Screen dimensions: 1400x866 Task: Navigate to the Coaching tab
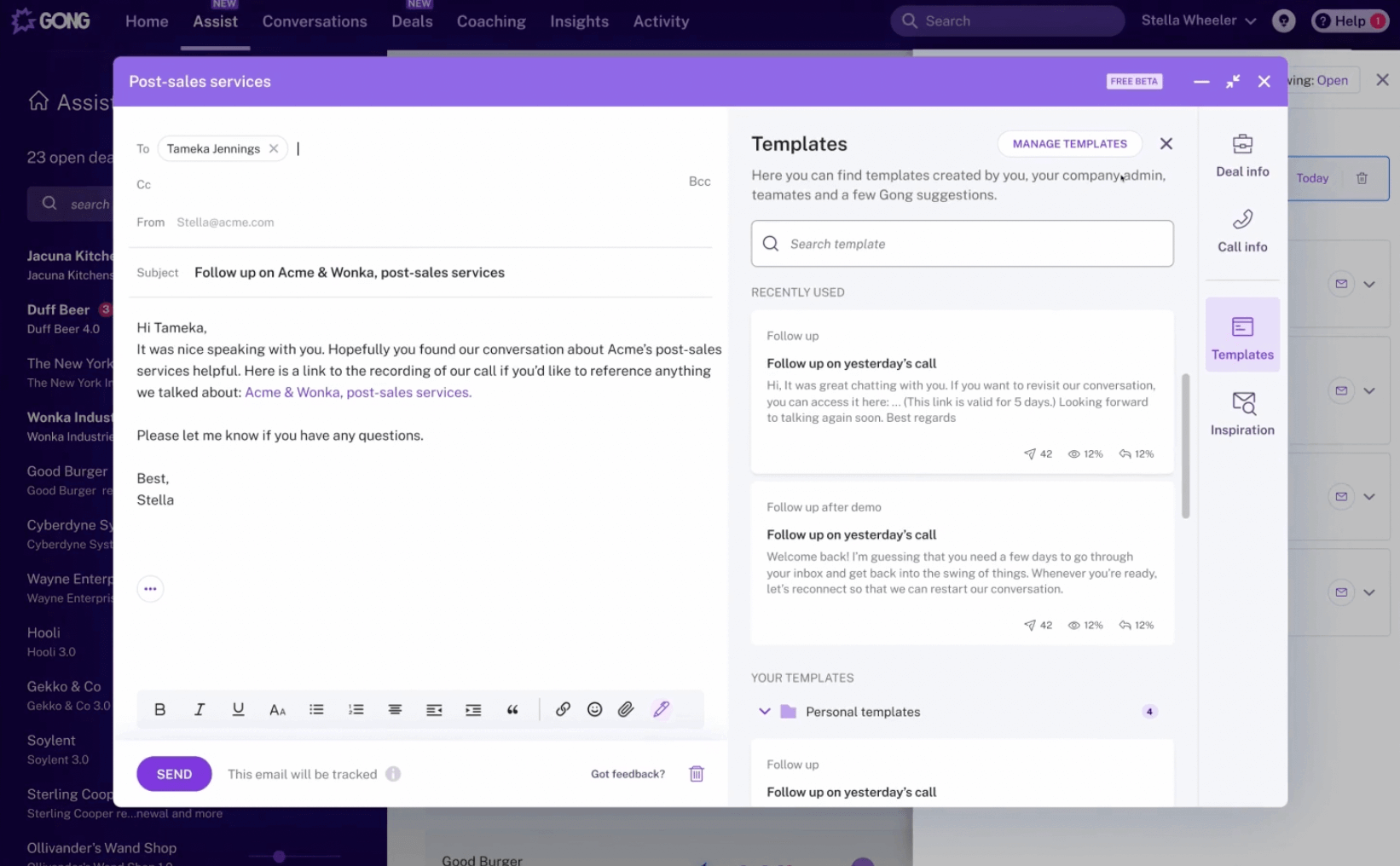tap(491, 21)
